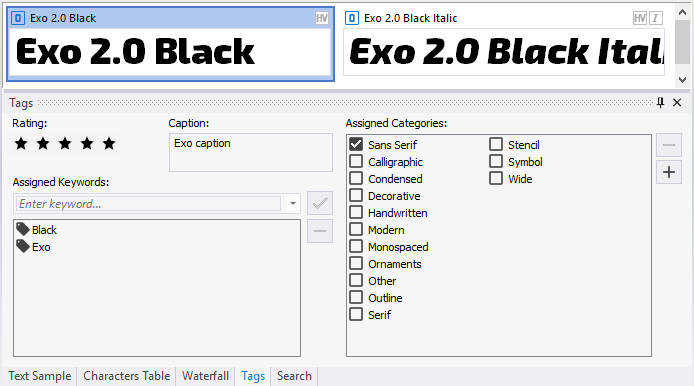
Task: Check the Symbol category
Action: coord(496,161)
